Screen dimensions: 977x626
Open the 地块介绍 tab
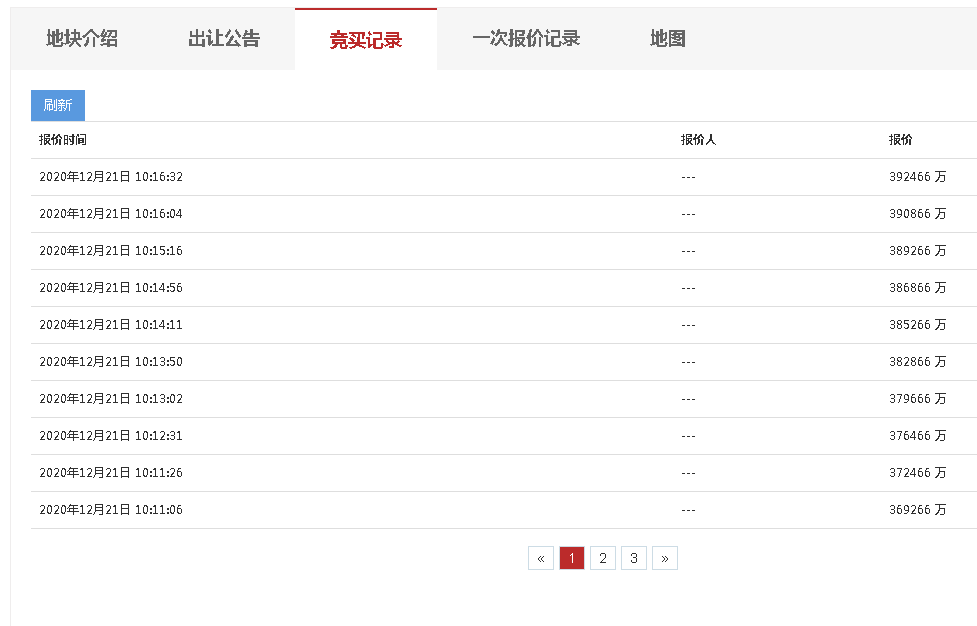(82, 39)
